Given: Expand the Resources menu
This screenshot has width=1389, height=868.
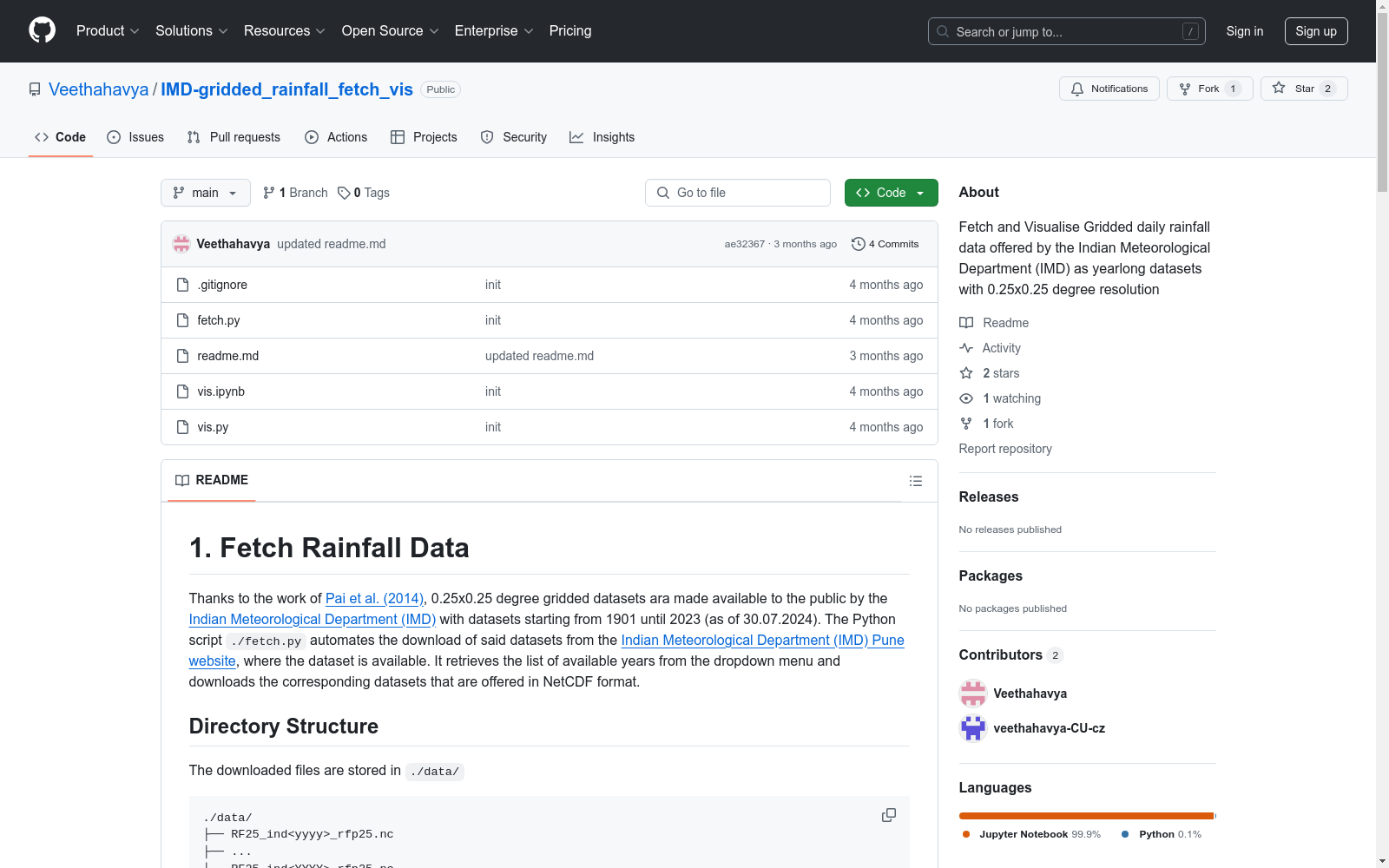Looking at the screenshot, I should coord(284,30).
